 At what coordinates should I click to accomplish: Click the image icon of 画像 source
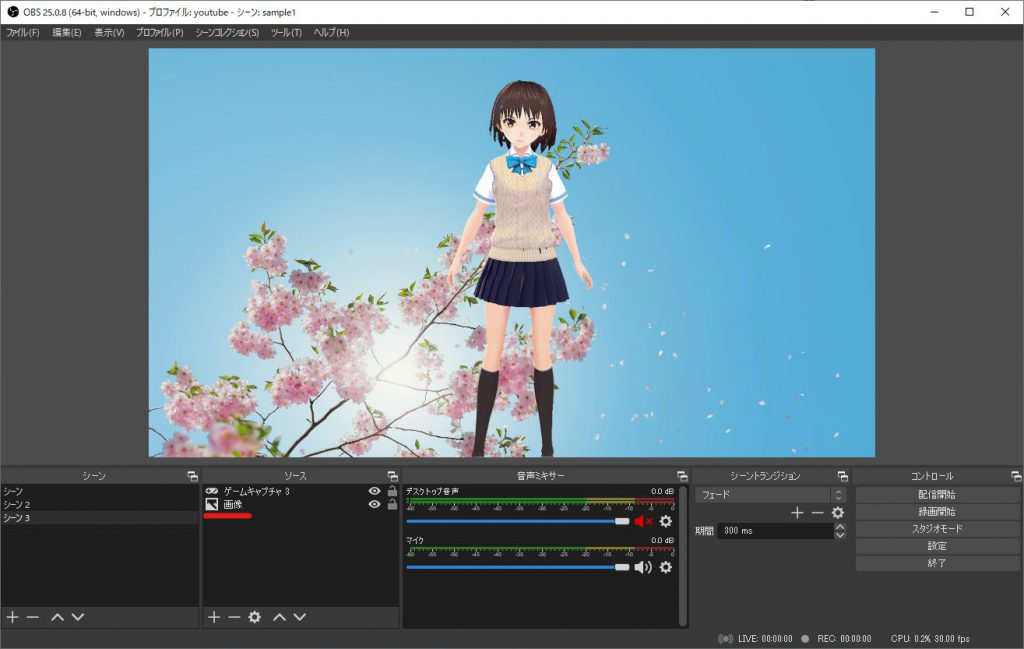point(212,504)
